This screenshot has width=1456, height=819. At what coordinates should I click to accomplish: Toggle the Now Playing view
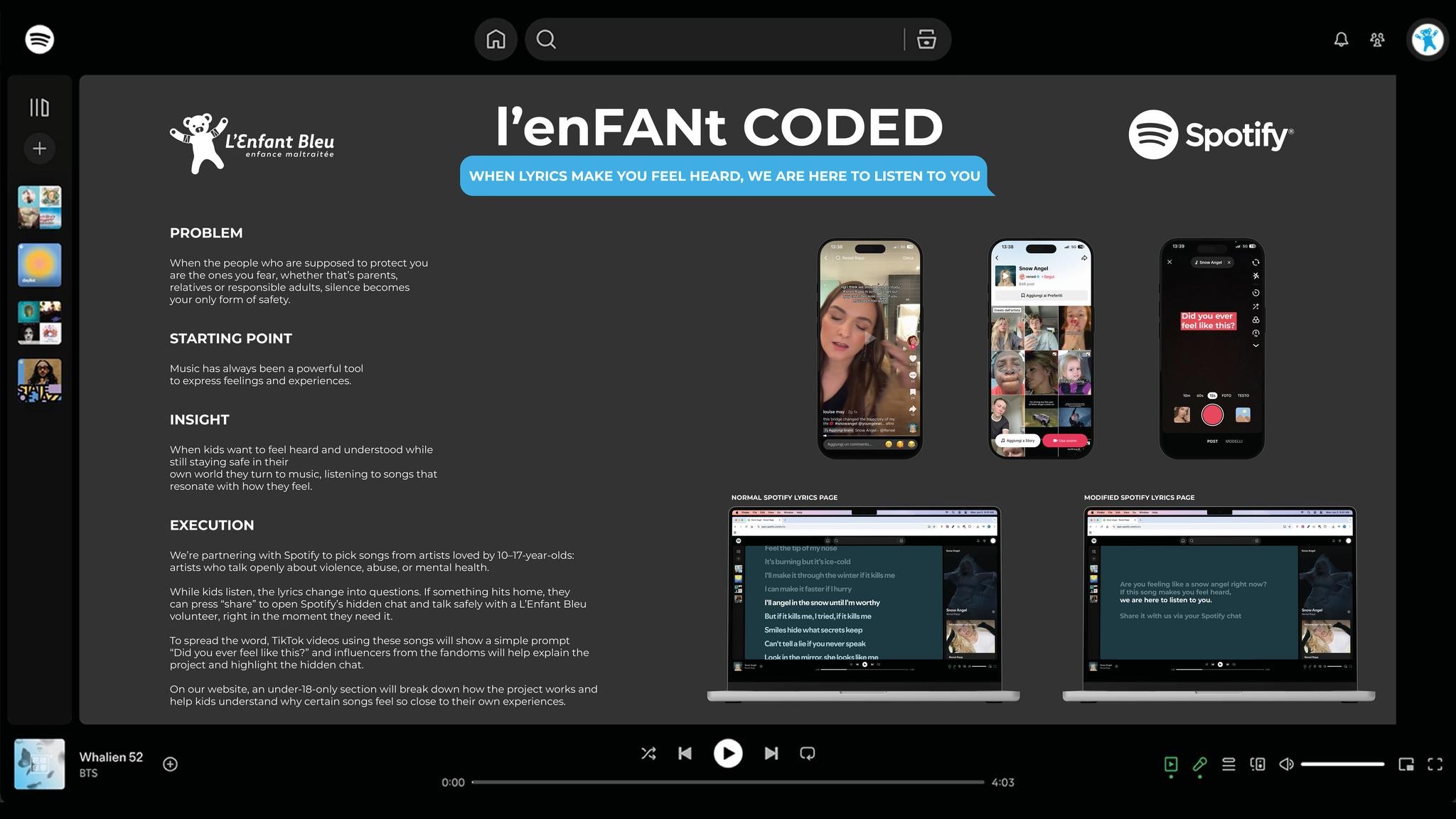click(x=1170, y=764)
